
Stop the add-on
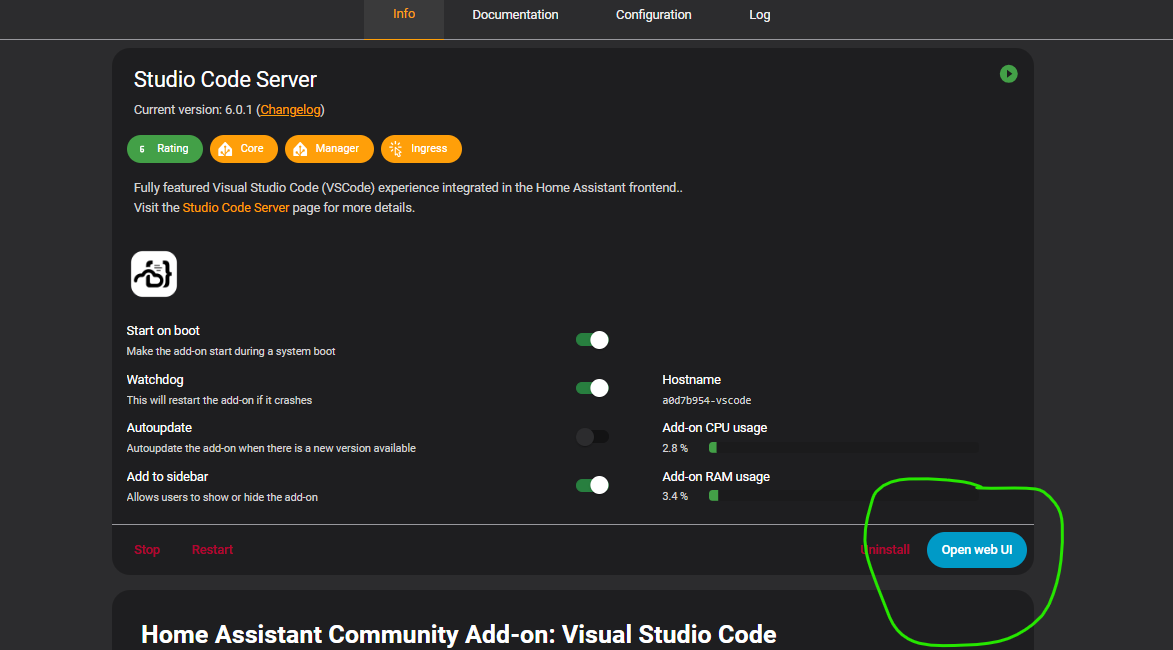point(147,550)
